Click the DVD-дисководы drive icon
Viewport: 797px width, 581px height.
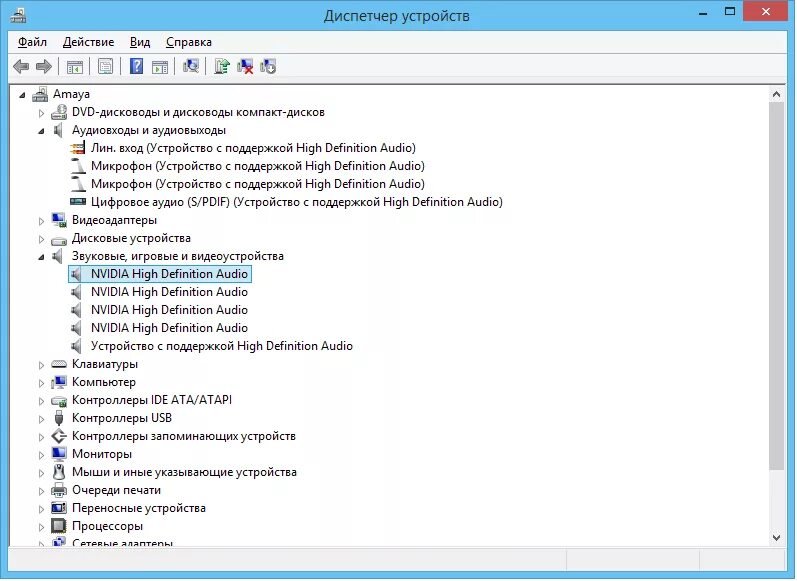click(59, 112)
